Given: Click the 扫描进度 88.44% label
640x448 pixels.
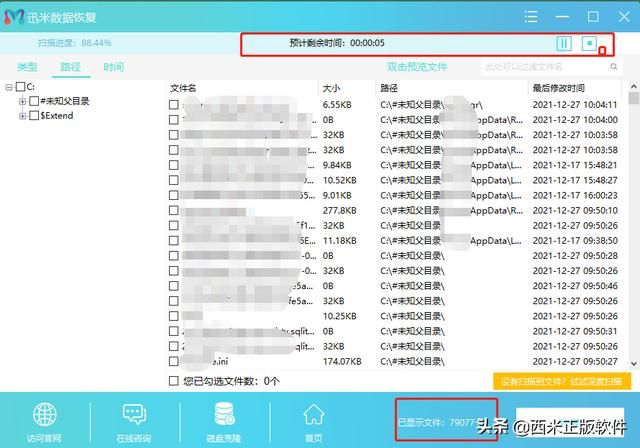Looking at the screenshot, I should click(x=74, y=43).
